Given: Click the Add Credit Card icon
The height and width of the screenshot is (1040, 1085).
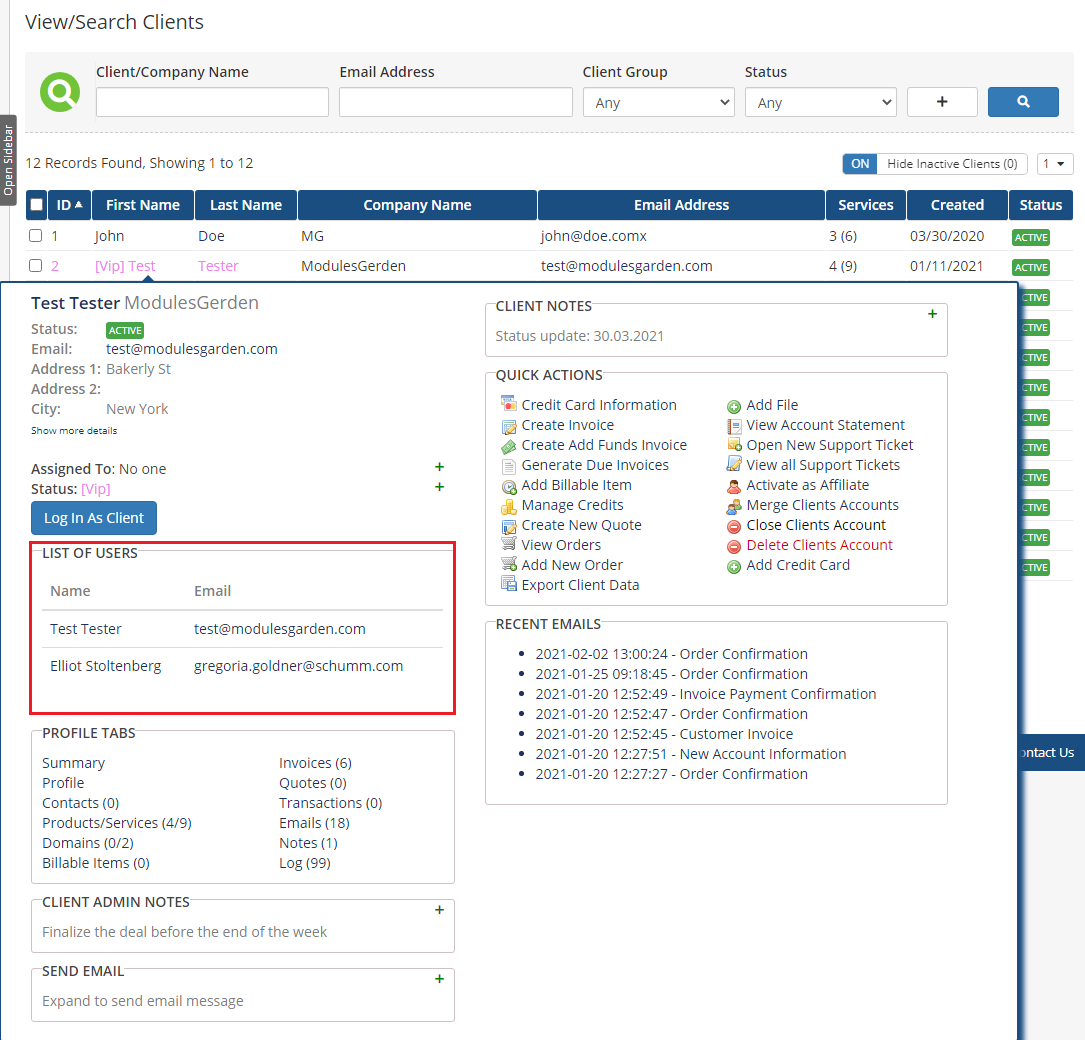Looking at the screenshot, I should [733, 567].
